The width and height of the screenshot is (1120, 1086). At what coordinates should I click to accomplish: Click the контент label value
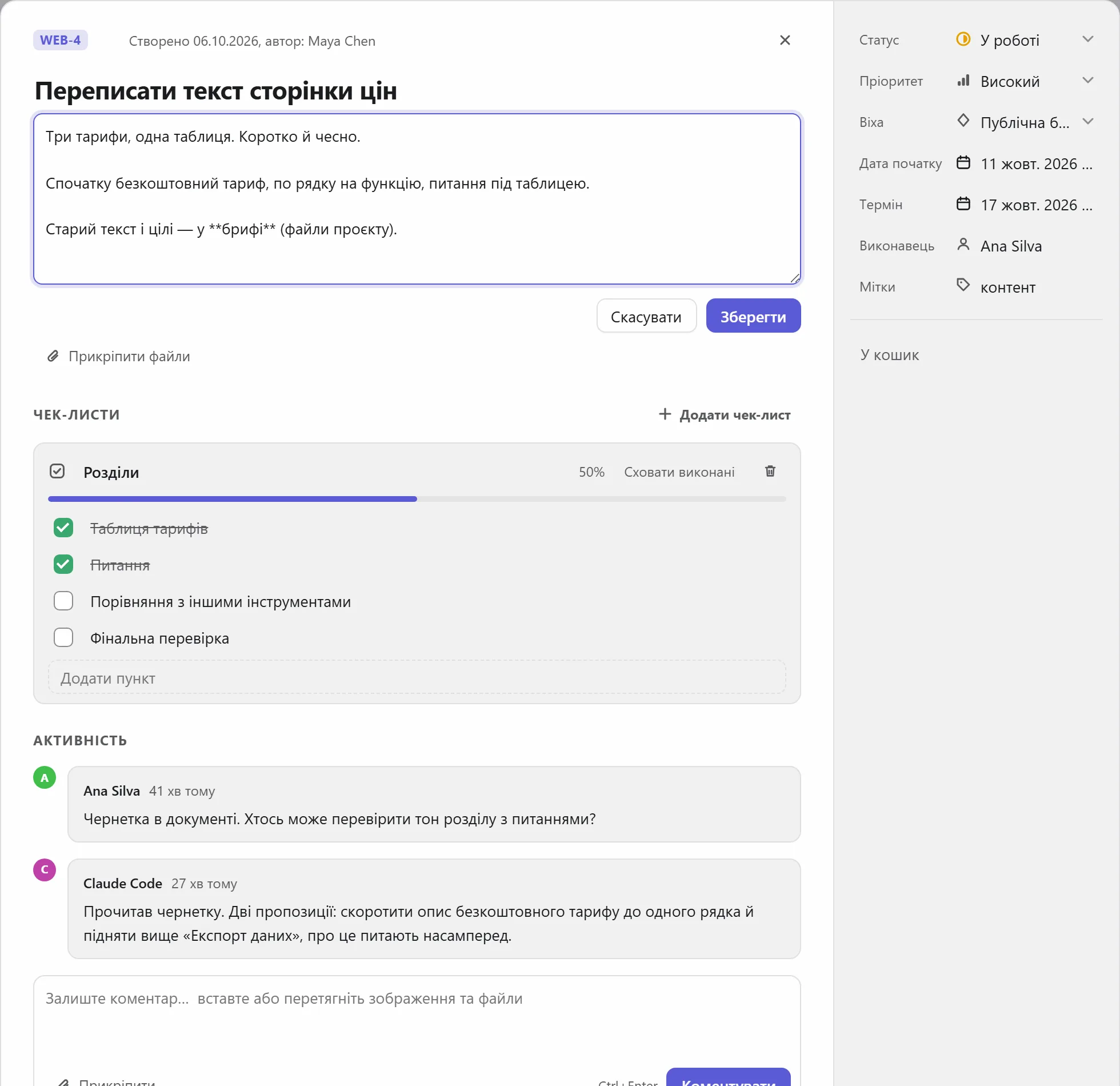tap(1007, 287)
